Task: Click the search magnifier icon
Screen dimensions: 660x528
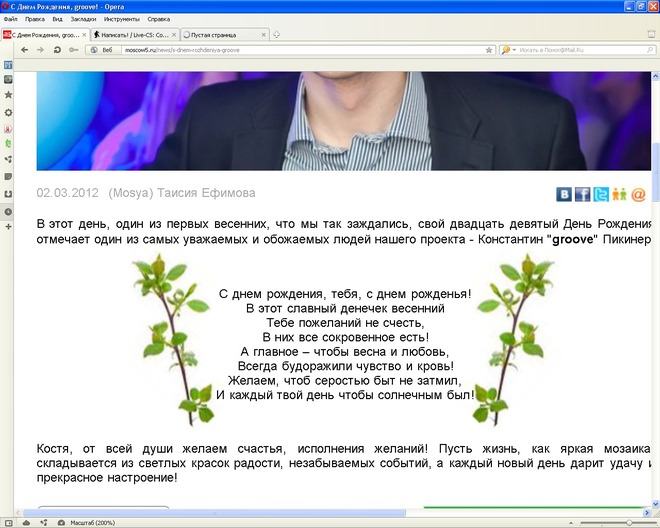Action: (650, 50)
